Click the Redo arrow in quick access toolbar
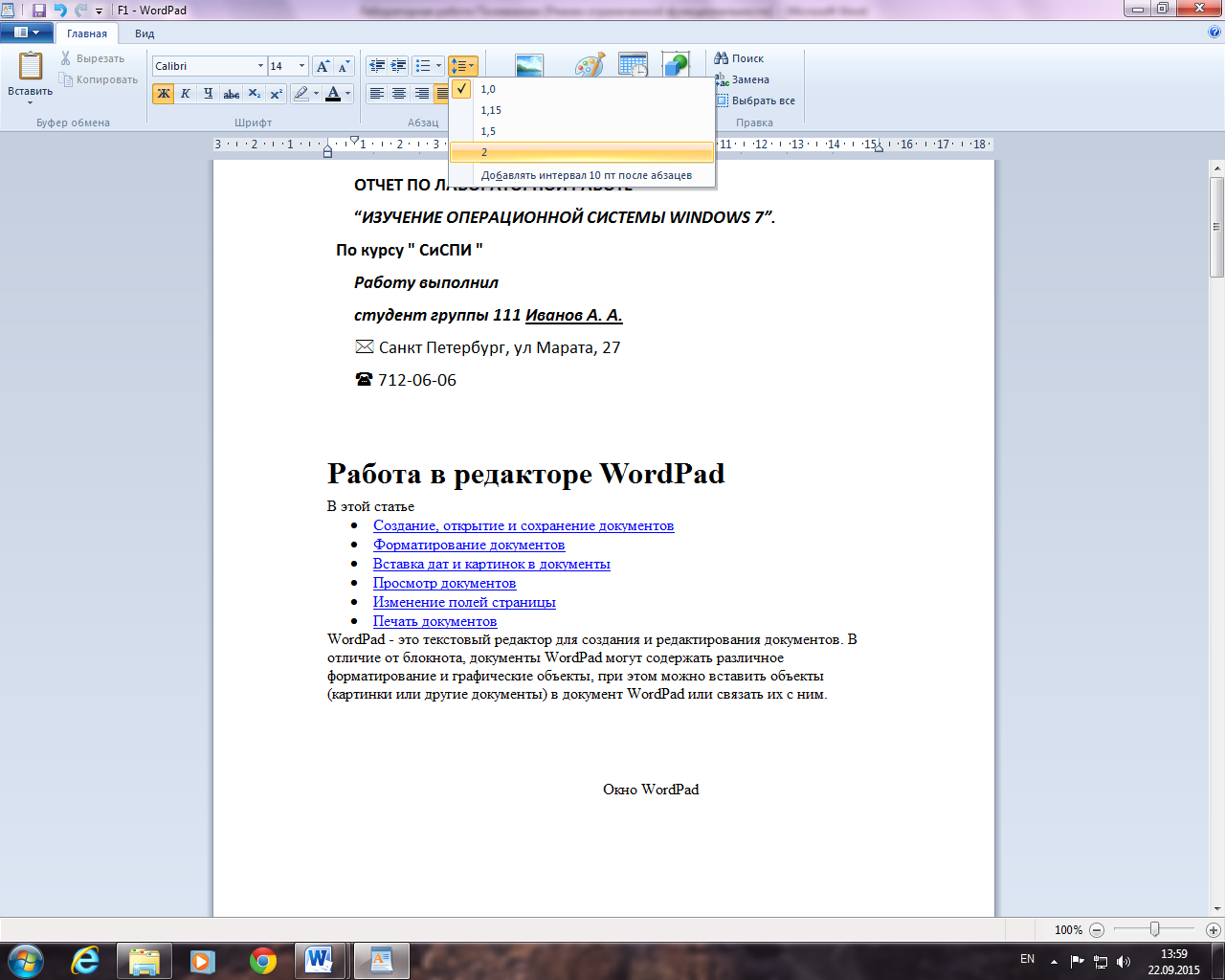The height and width of the screenshot is (980, 1225). (80, 11)
